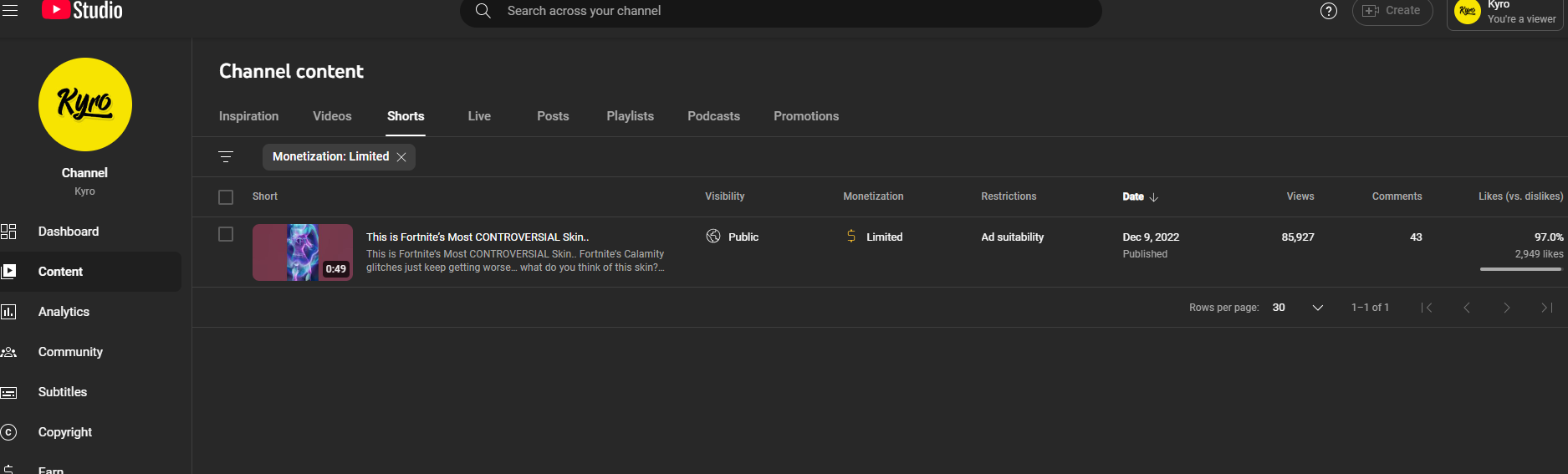Click the Date sort arrow icon
The height and width of the screenshot is (474, 1568).
tap(1154, 197)
